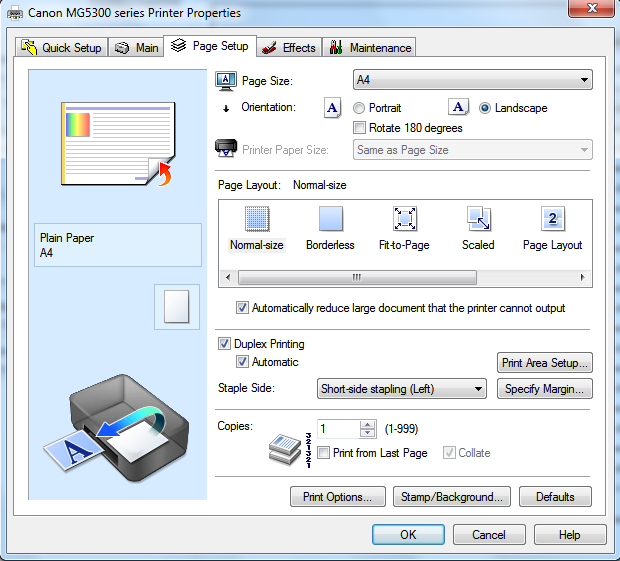Image resolution: width=620 pixels, height=561 pixels.
Task: Choose the Borderless layout icon
Action: pos(331,219)
